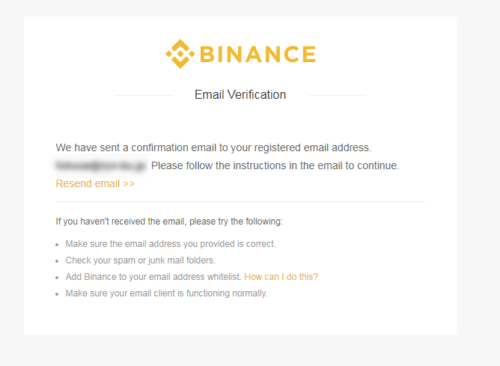Click the confirmation email sent message

(x=214, y=148)
